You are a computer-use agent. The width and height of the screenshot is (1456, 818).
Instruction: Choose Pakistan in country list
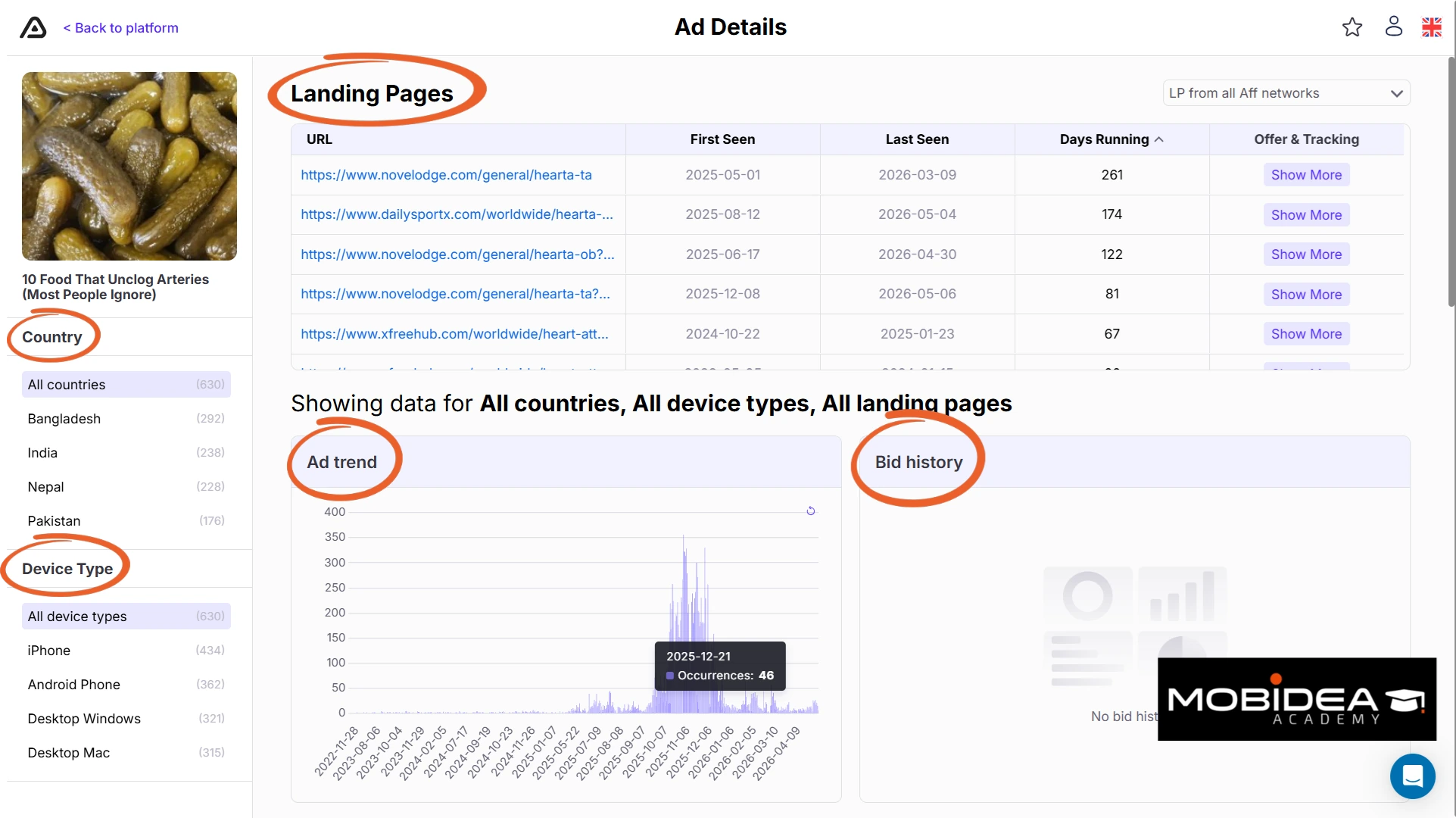point(126,520)
